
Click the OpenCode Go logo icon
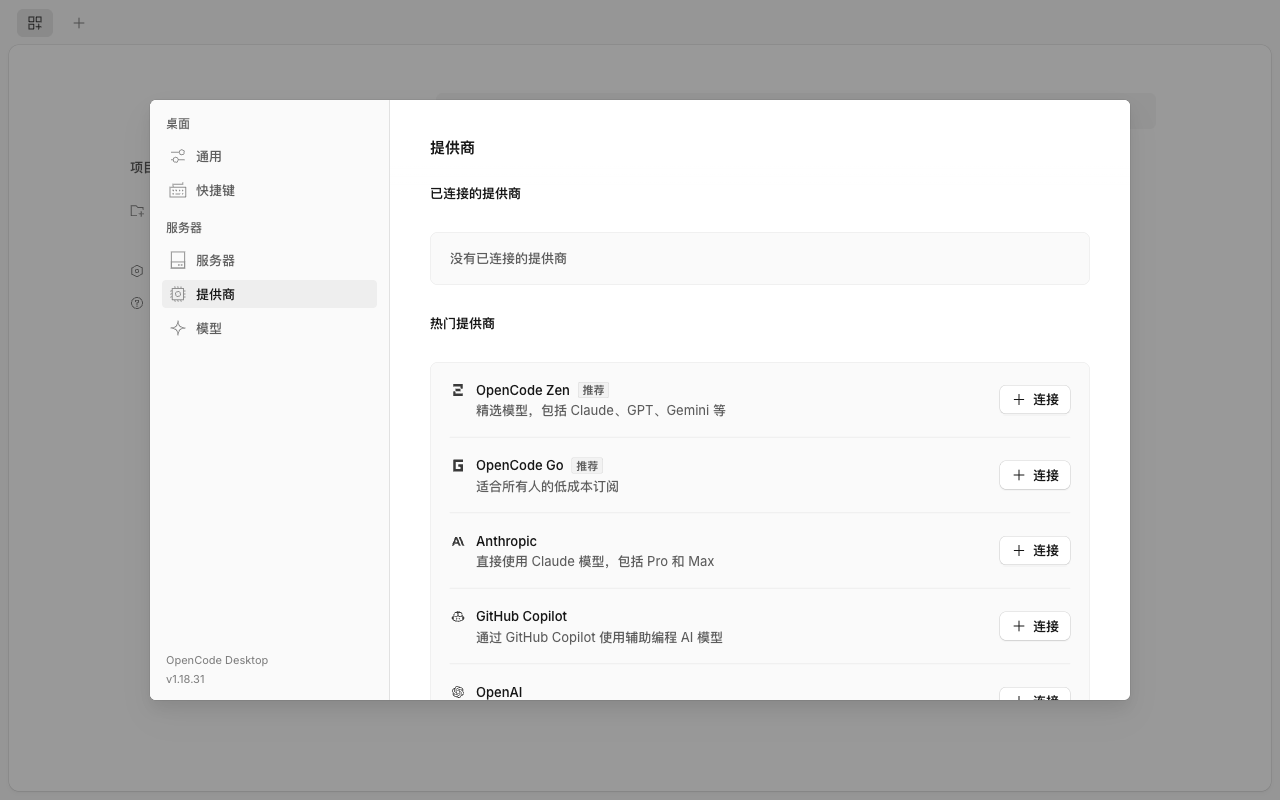(x=458, y=465)
